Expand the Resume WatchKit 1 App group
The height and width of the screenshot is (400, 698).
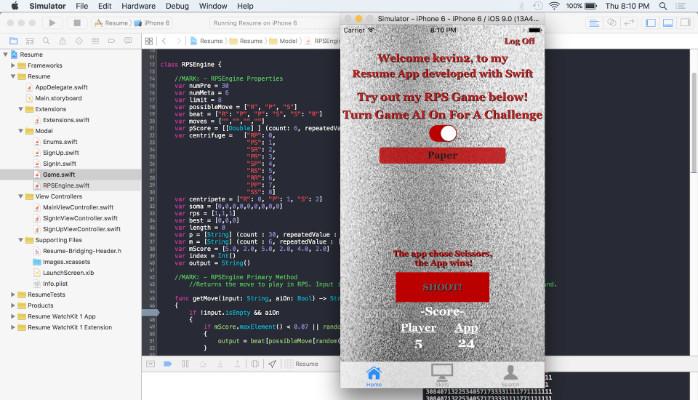pyautogui.click(x=13, y=316)
